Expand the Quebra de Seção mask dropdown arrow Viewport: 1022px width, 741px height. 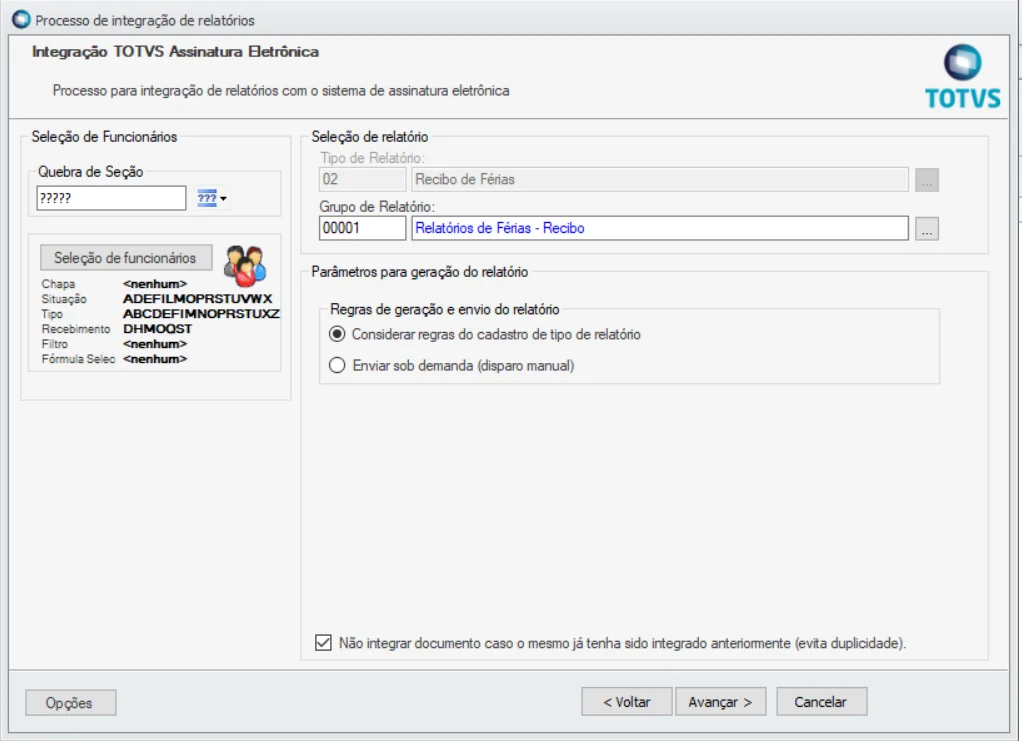point(223,199)
